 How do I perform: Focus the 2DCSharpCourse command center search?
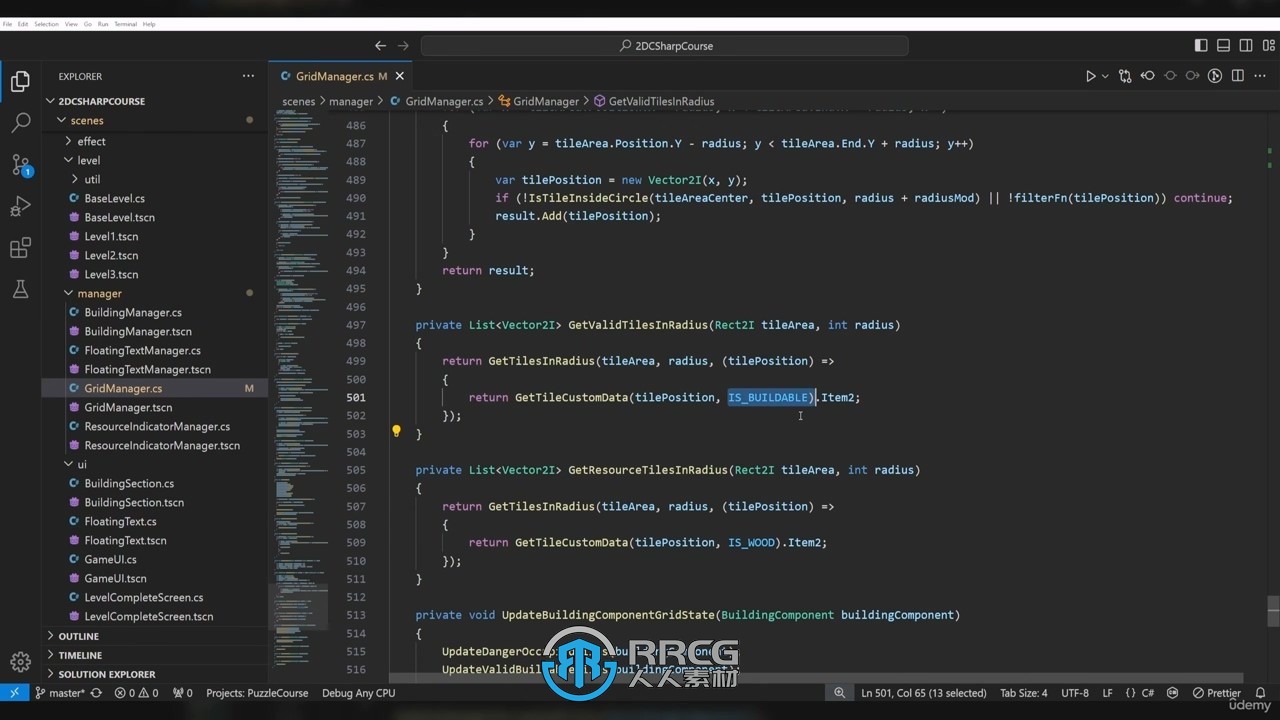point(665,46)
